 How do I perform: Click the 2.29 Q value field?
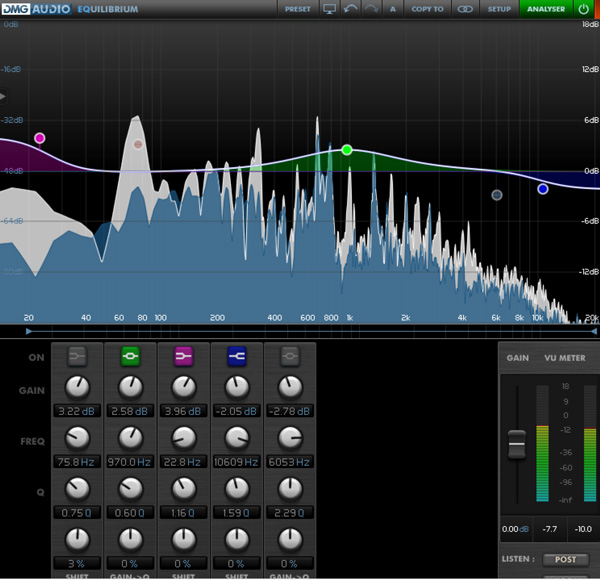[290, 513]
